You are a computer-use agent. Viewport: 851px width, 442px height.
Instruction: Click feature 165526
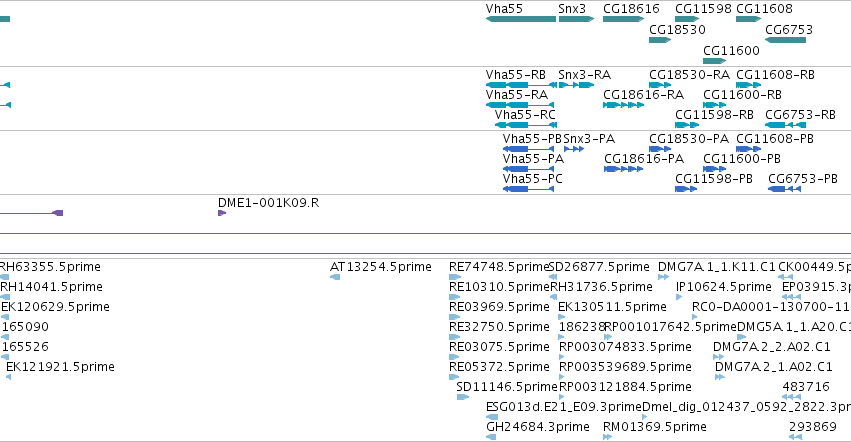coord(5,357)
